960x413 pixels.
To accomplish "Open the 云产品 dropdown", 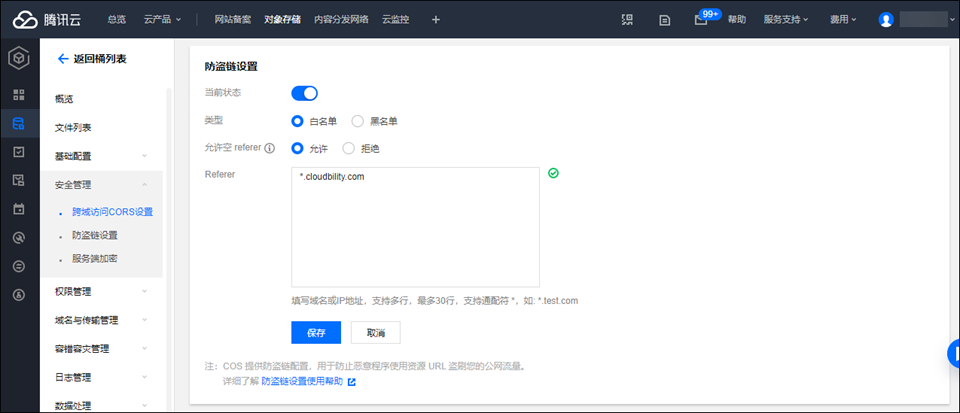I will (x=162, y=19).
